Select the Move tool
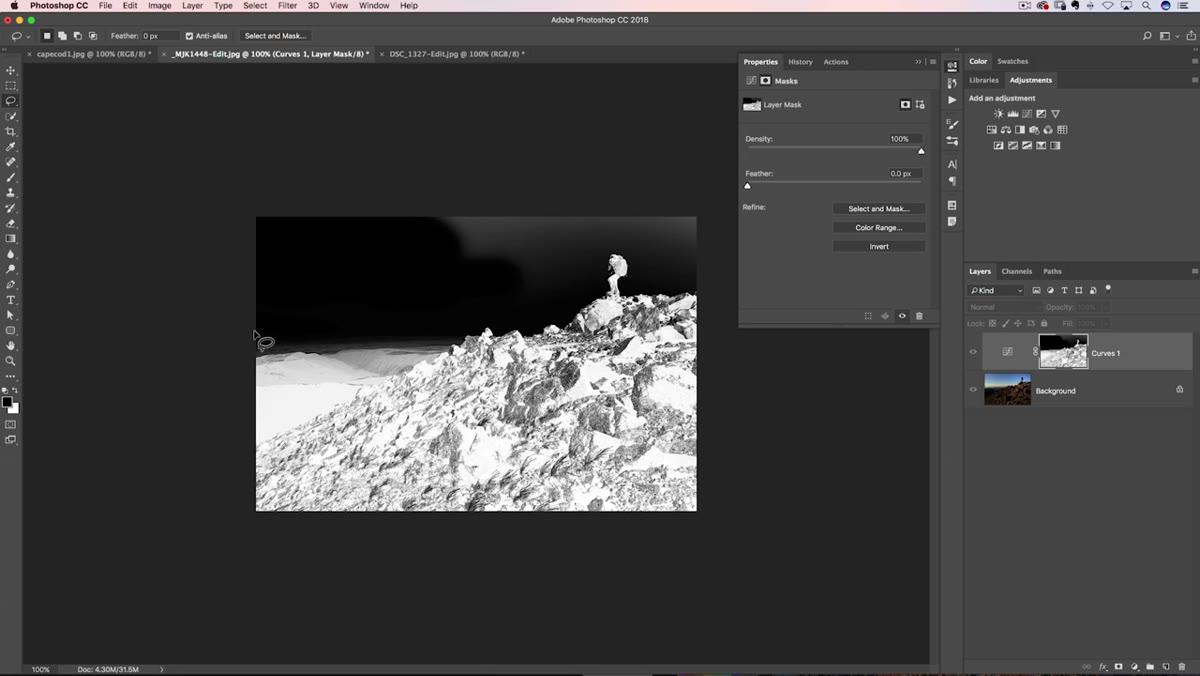Image resolution: width=1200 pixels, height=676 pixels. [x=11, y=70]
